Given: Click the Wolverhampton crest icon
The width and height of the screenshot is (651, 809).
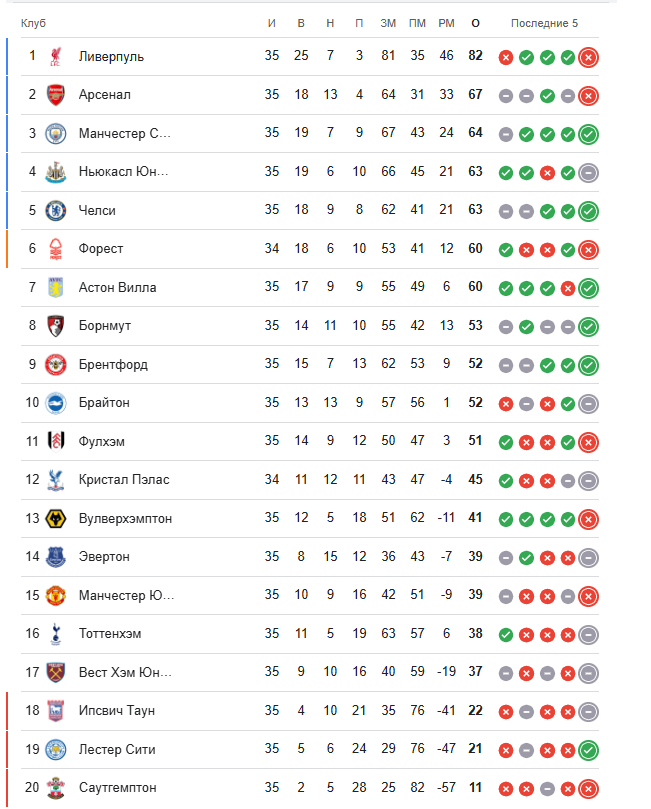Looking at the screenshot, I should [56, 519].
